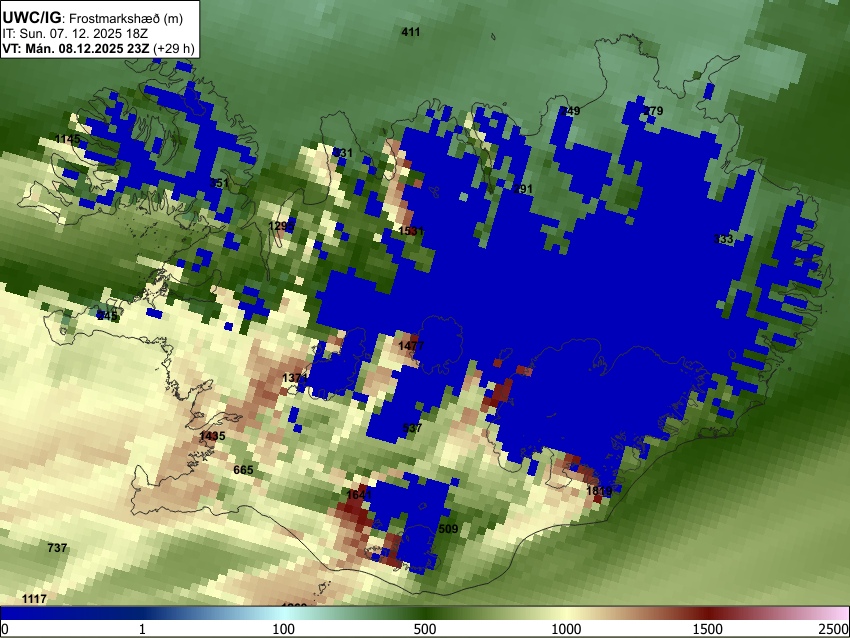Select the 291 freezing level value

coord(523,189)
